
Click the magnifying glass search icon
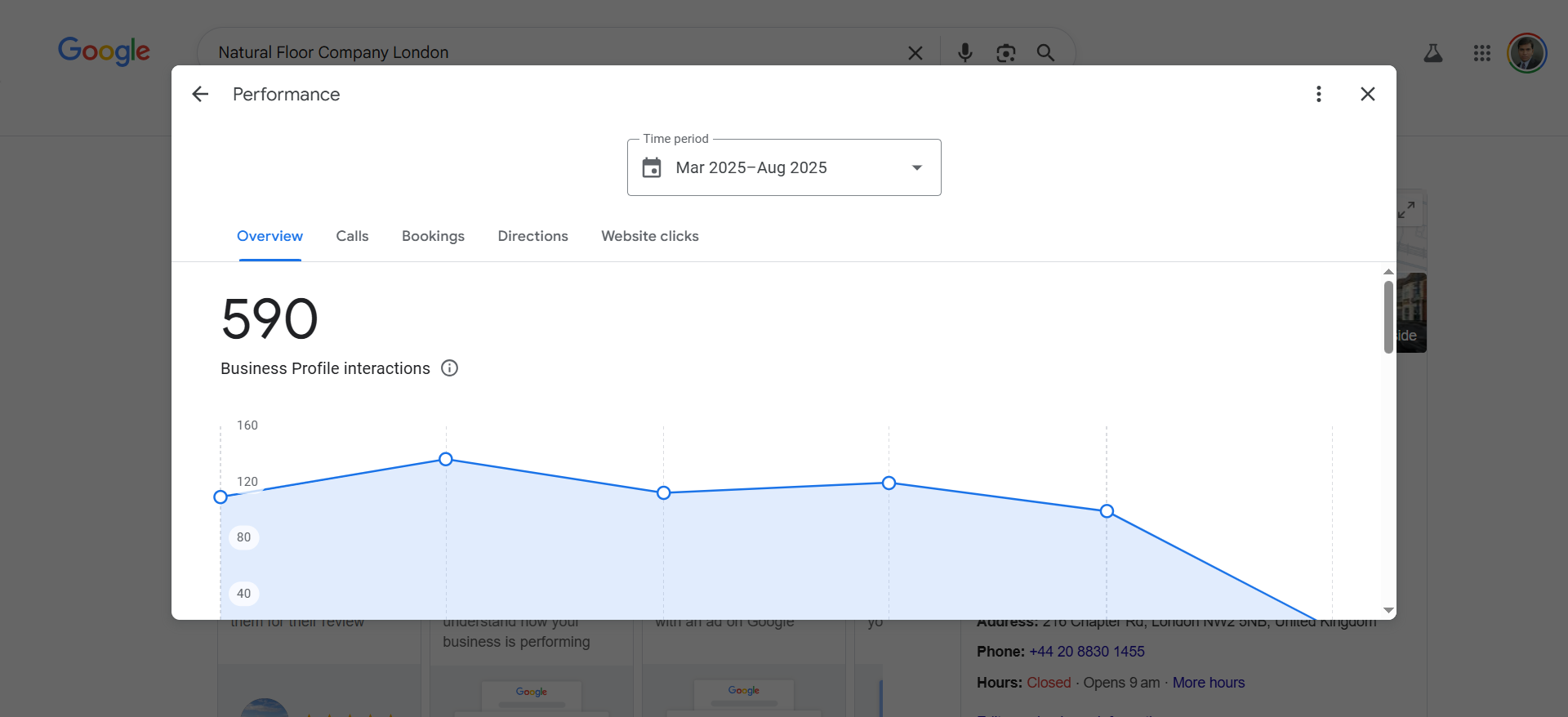click(1045, 53)
